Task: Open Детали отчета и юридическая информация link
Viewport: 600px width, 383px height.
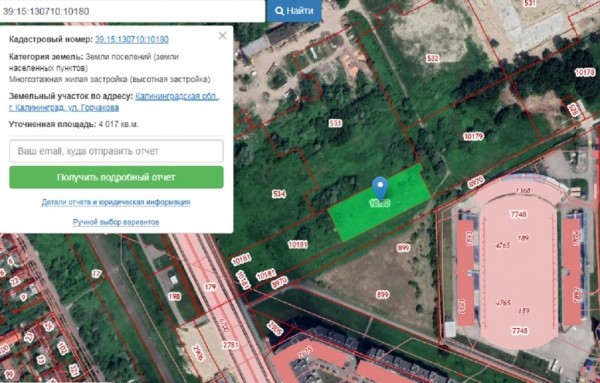Action: 116,202
